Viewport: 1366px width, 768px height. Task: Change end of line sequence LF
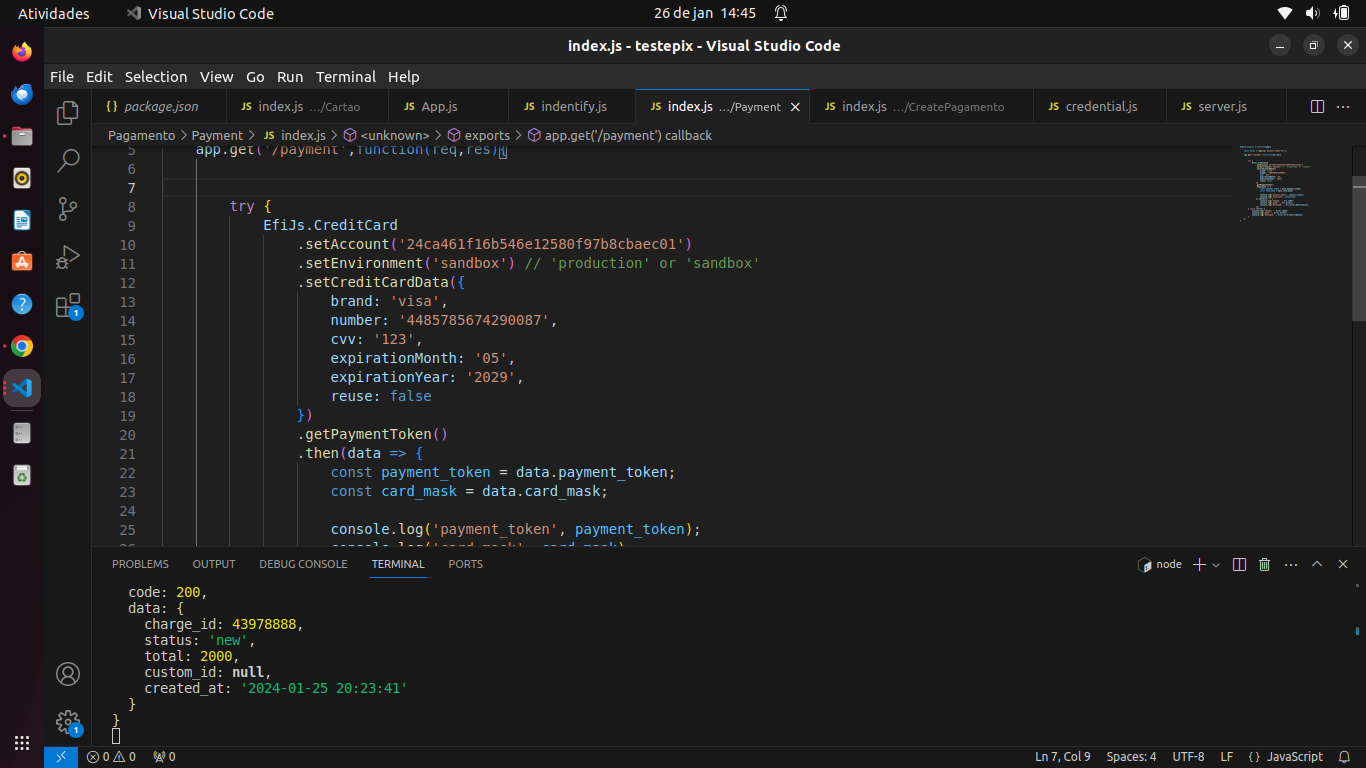pos(1226,757)
